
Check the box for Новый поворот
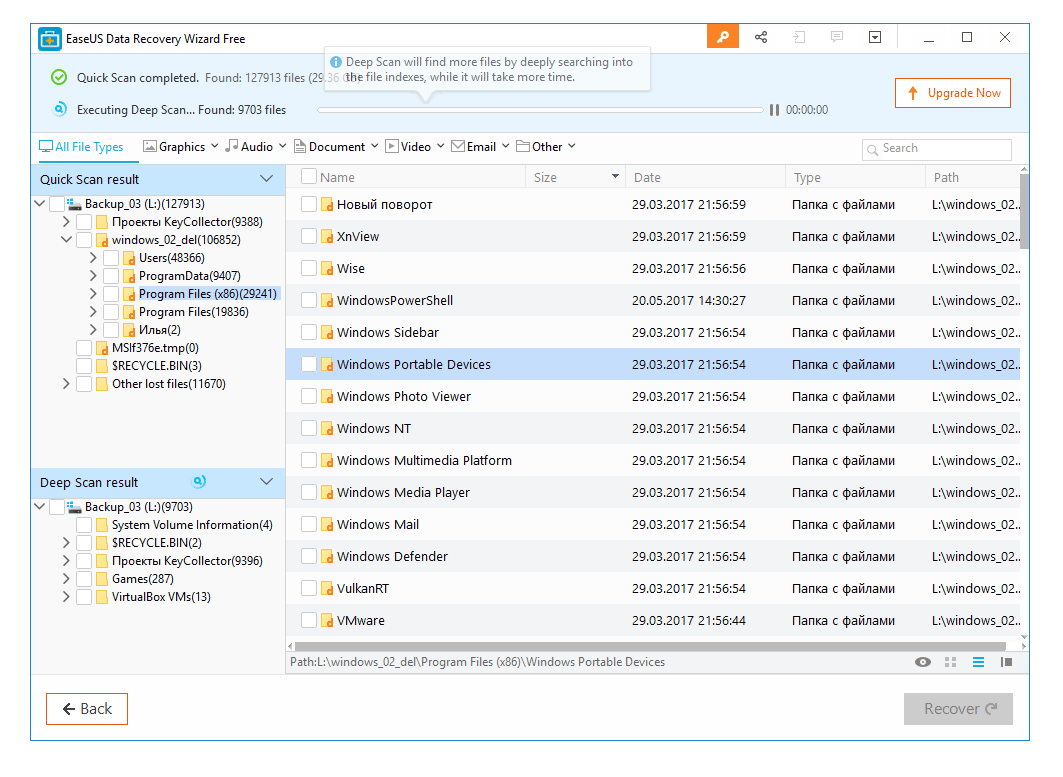pos(308,204)
